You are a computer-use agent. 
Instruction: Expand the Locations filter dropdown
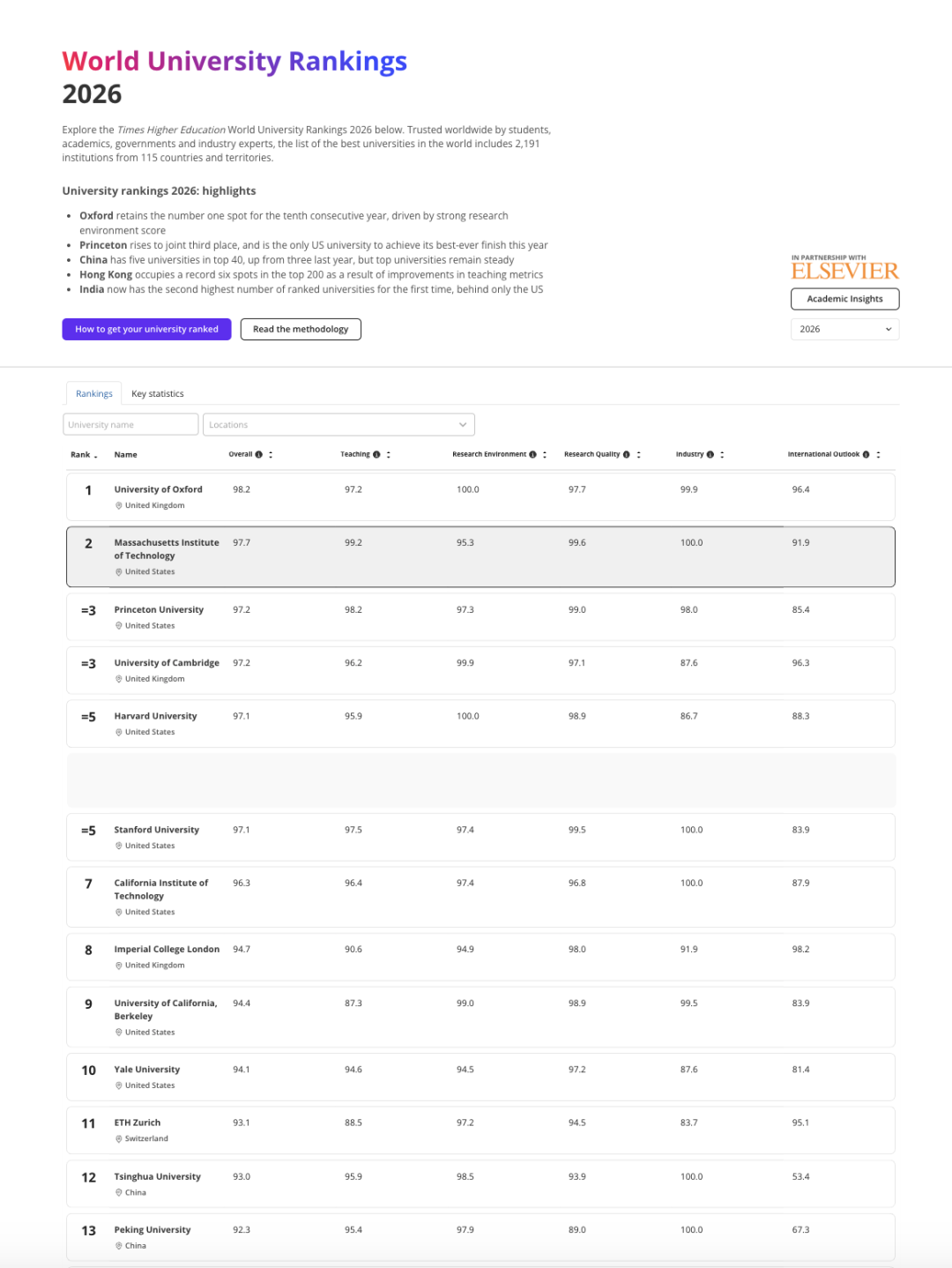338,425
